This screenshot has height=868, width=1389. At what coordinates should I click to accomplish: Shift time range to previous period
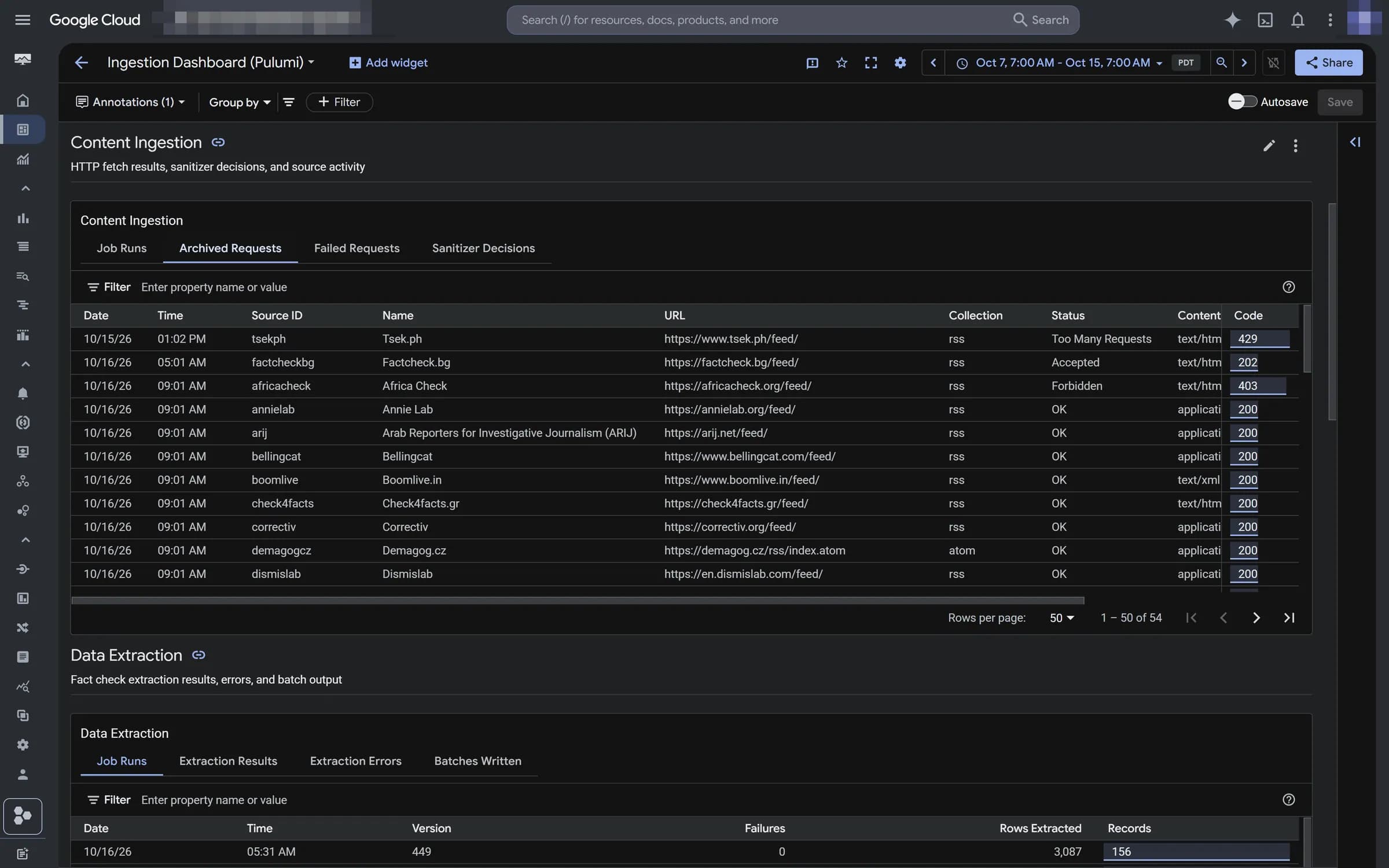point(933,62)
